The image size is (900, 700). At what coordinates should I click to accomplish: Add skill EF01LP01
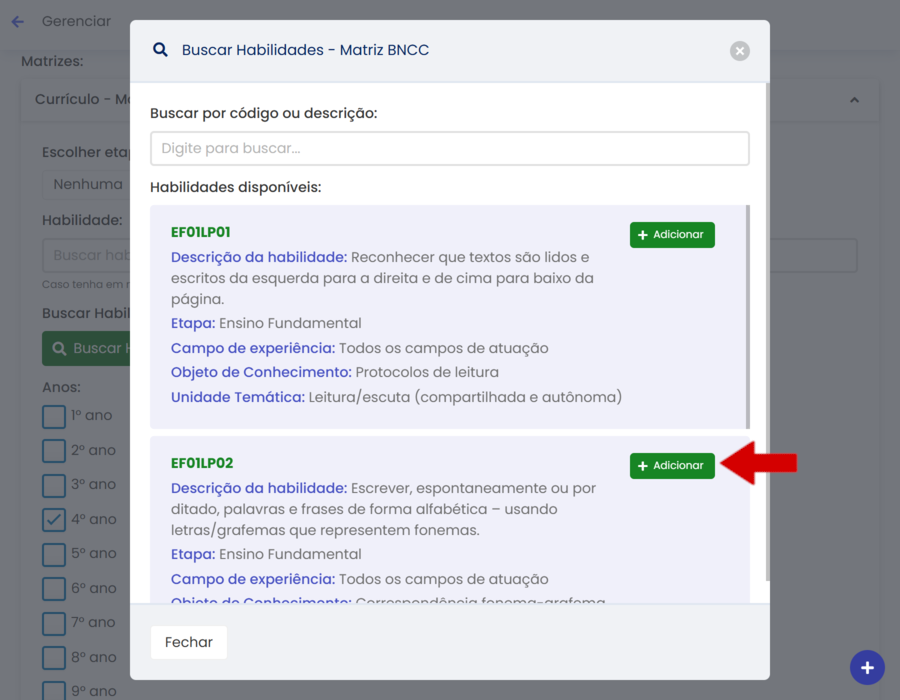672,235
